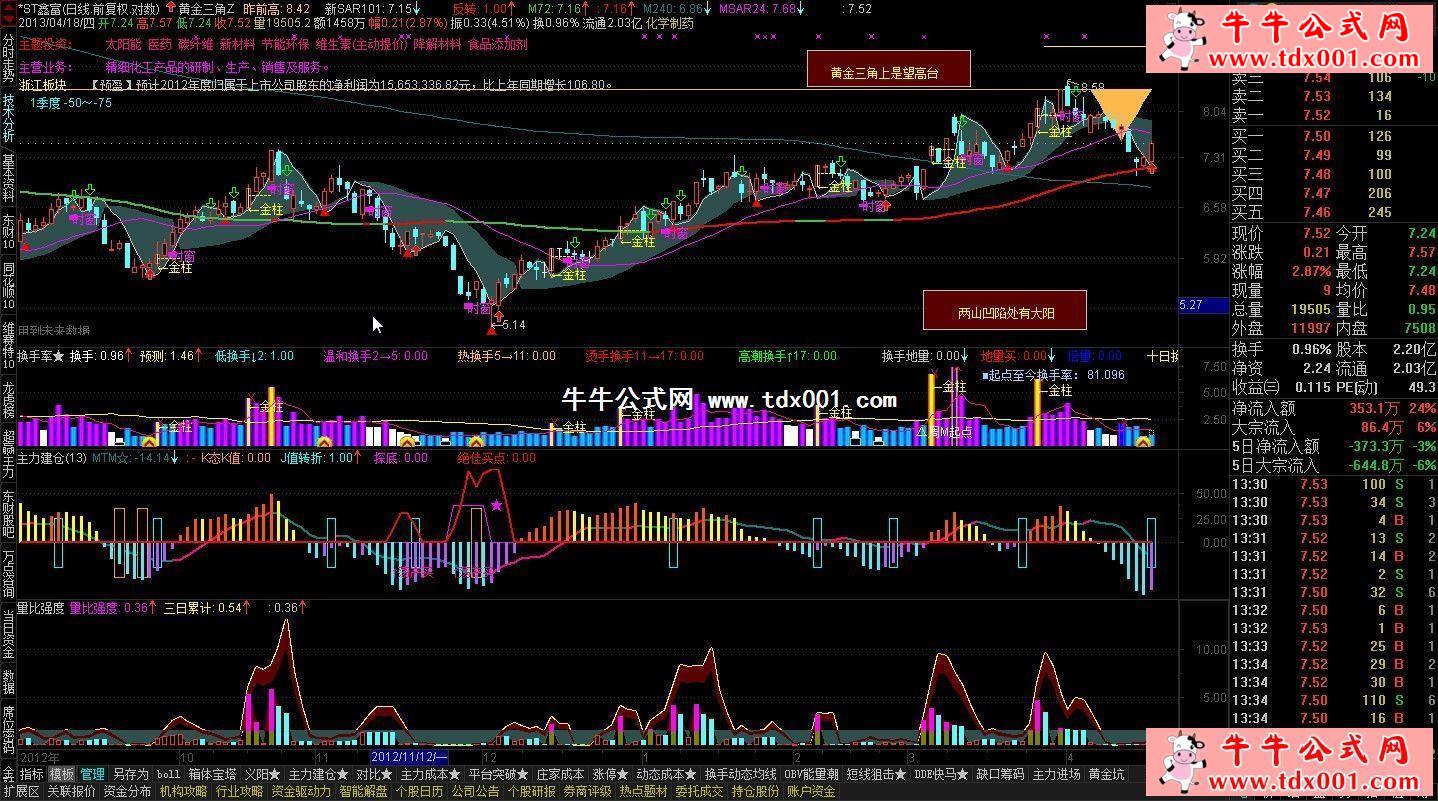1438x801 pixels.
Task: Click the up arrow icon at top-left corner
Action: point(8,8)
